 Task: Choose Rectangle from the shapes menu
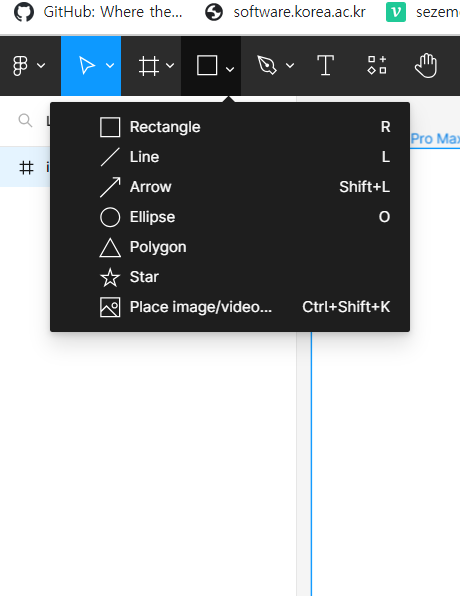pyautogui.click(x=230, y=127)
